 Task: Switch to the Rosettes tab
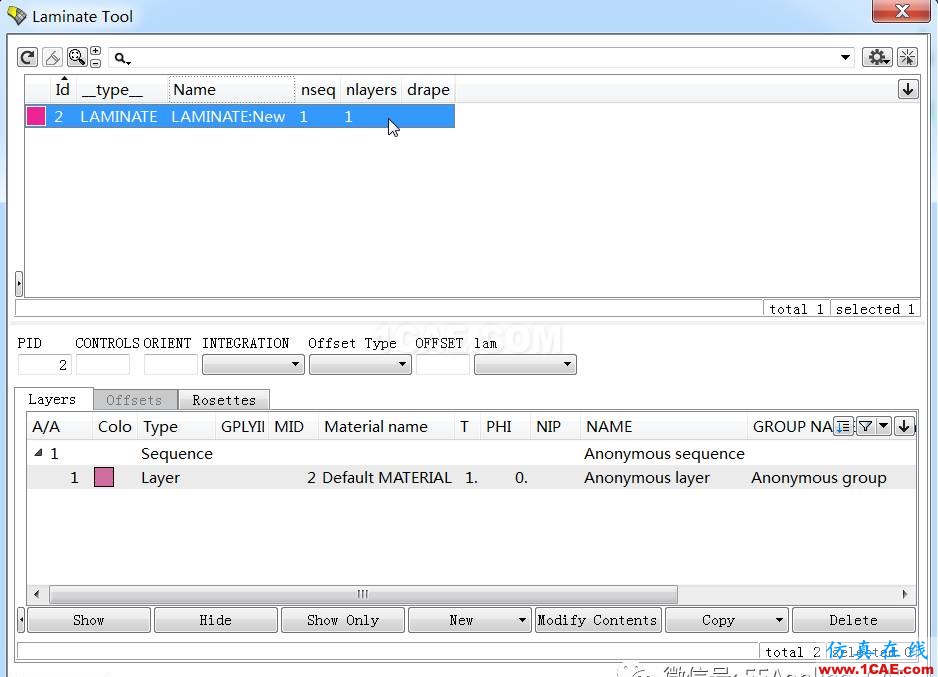pos(224,400)
